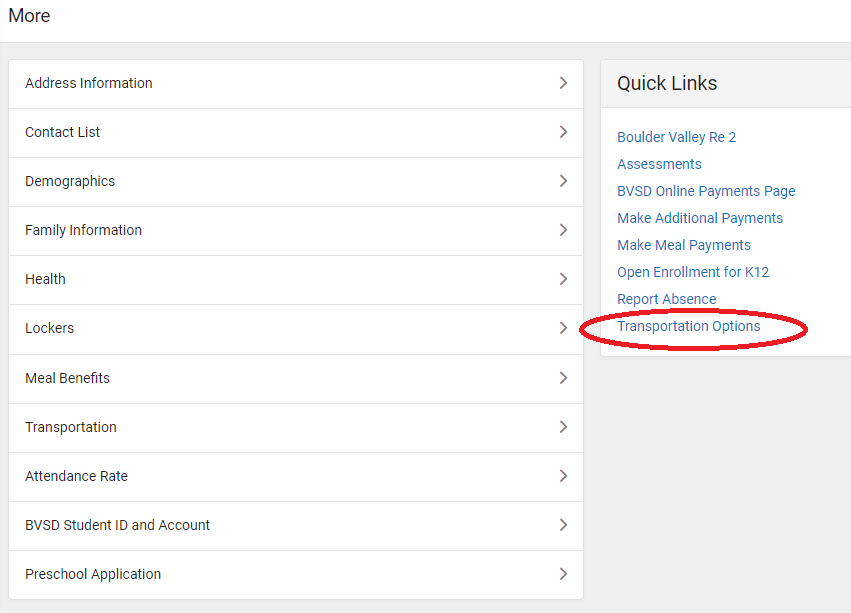Open BVSD Online Payments Page link
The width and height of the screenshot is (851, 613).
point(706,191)
